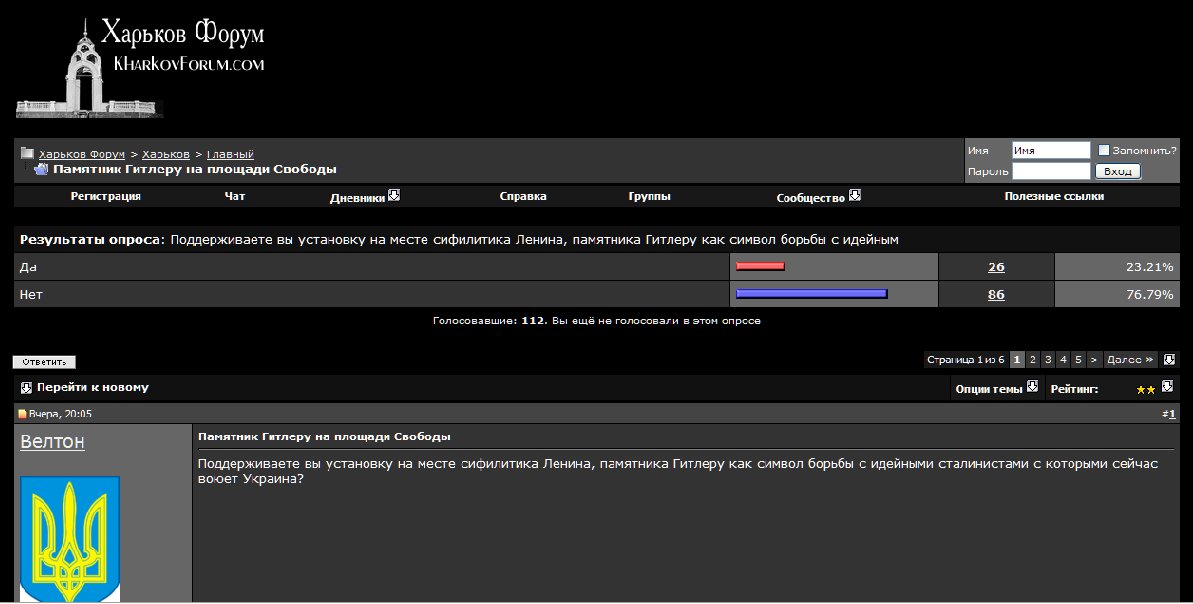Viewport: 1193px width, 604px height.
Task: Open the Опции темы dropdown
Action: point(1032,387)
